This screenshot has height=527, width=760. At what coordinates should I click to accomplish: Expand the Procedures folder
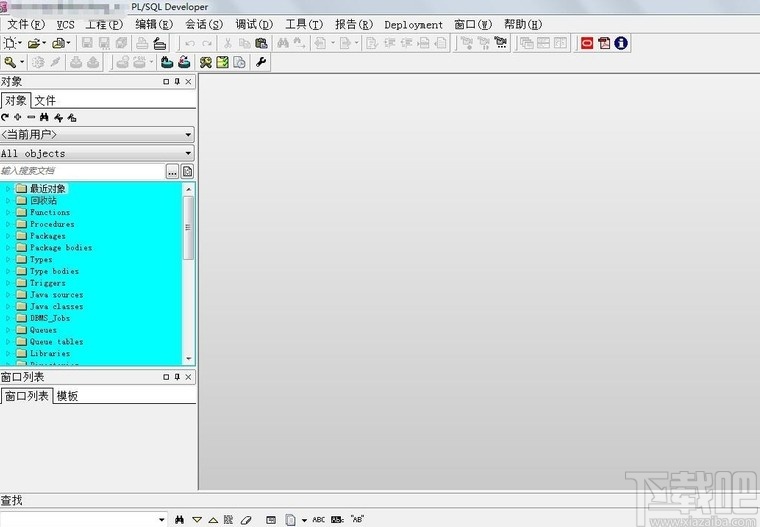(x=7, y=224)
